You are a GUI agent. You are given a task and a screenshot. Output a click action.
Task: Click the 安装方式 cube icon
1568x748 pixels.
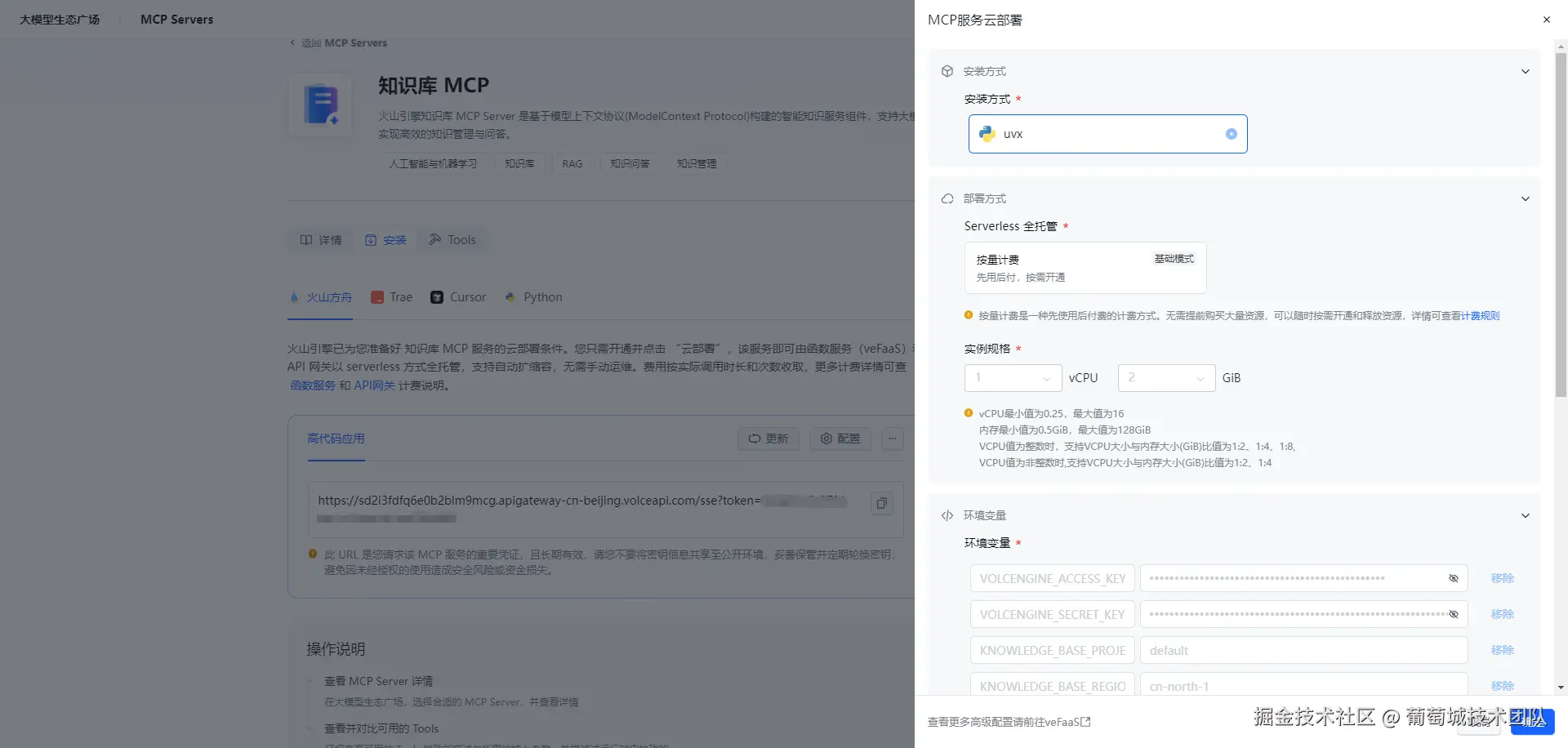tap(947, 72)
